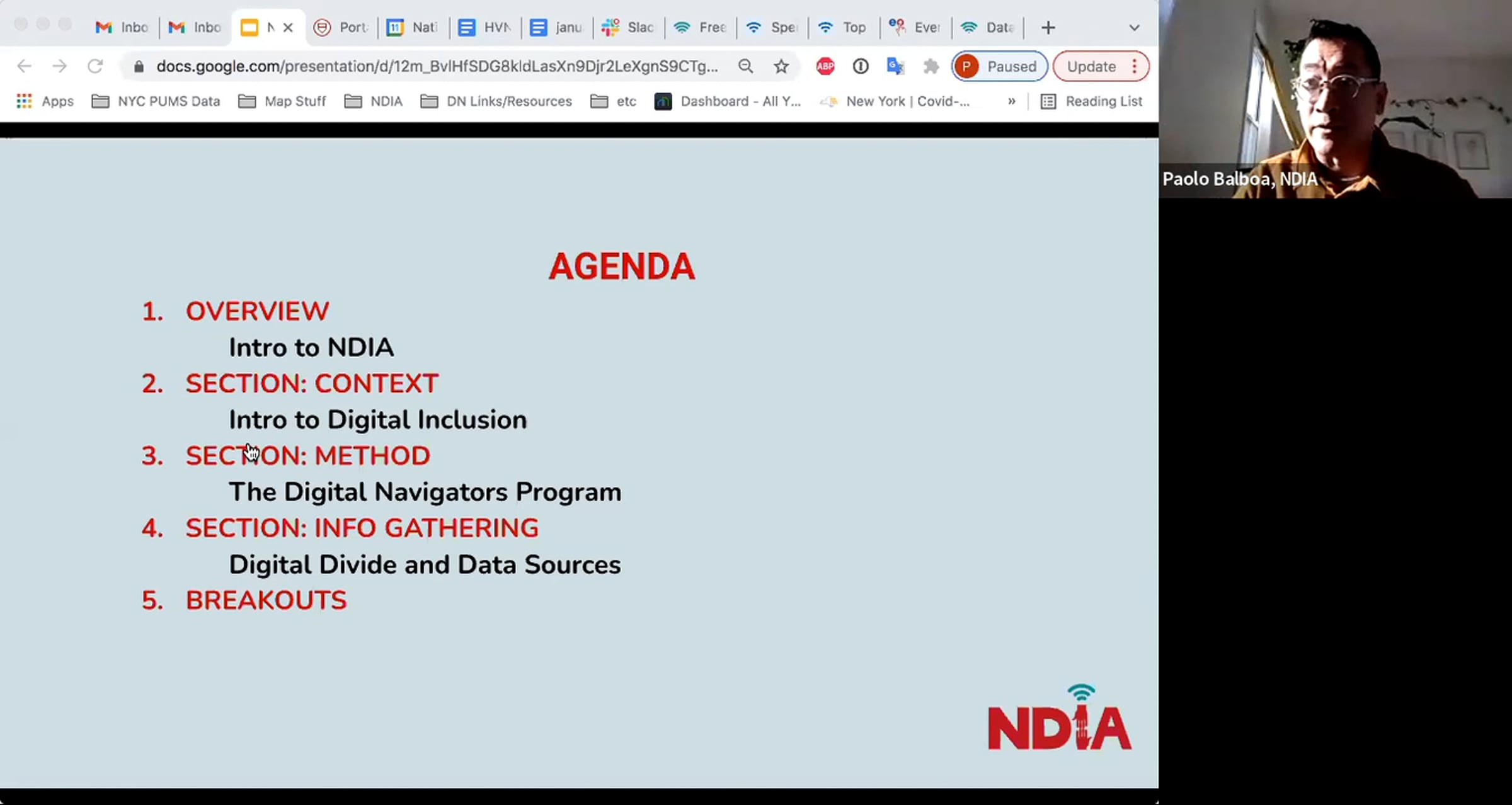Open the 1Password extension icon
The image size is (1512, 805).
[861, 66]
